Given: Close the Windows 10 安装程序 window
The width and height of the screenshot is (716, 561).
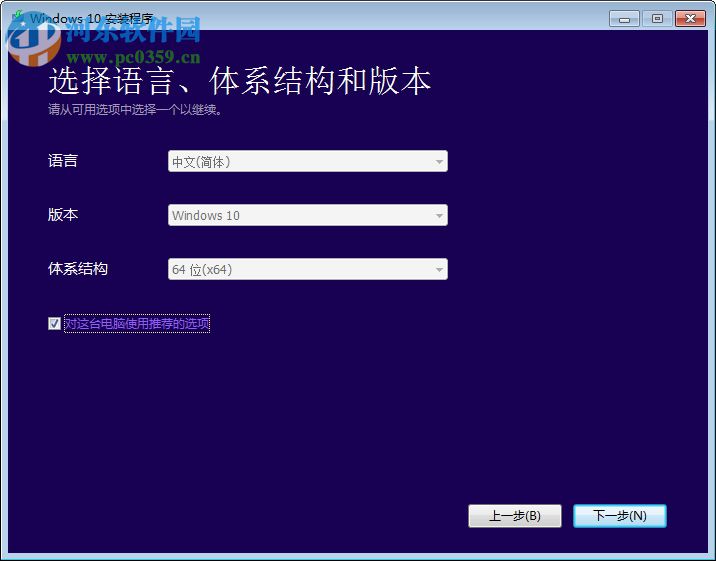Looking at the screenshot, I should pos(690,19).
